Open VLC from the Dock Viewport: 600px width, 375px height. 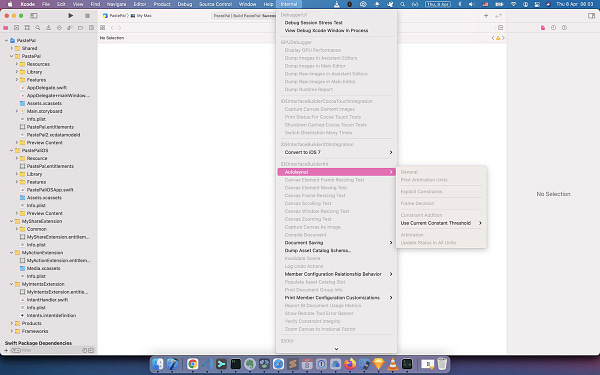click(x=393, y=364)
